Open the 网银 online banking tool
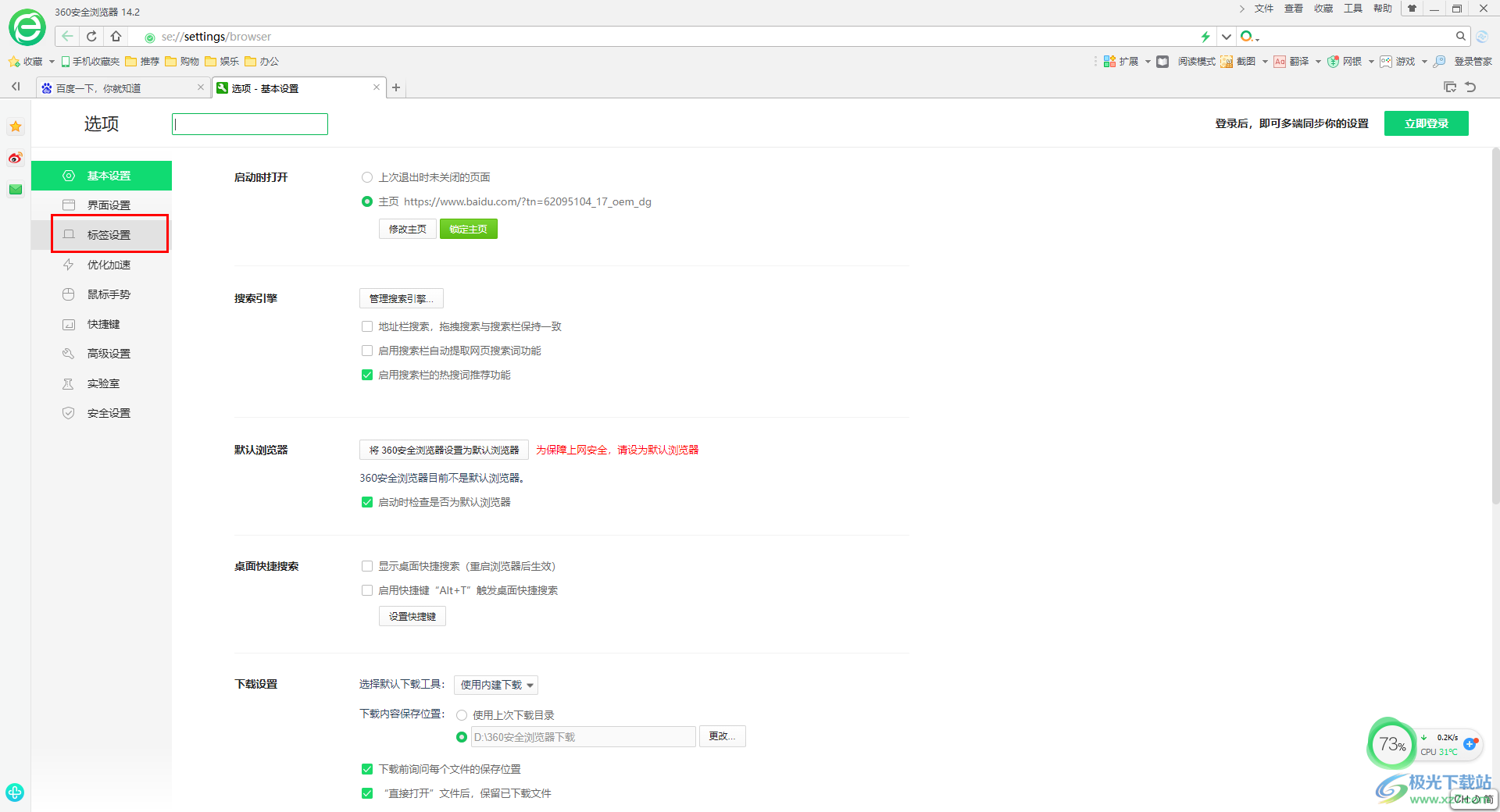Image resolution: width=1500 pixels, height=812 pixels. 1345,61
